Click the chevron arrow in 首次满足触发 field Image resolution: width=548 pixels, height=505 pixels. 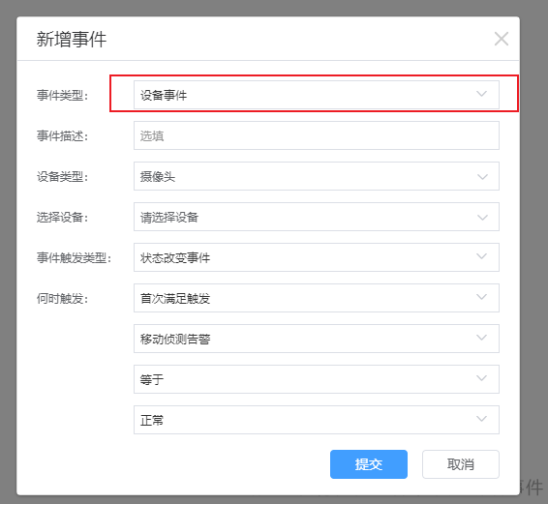482,297
